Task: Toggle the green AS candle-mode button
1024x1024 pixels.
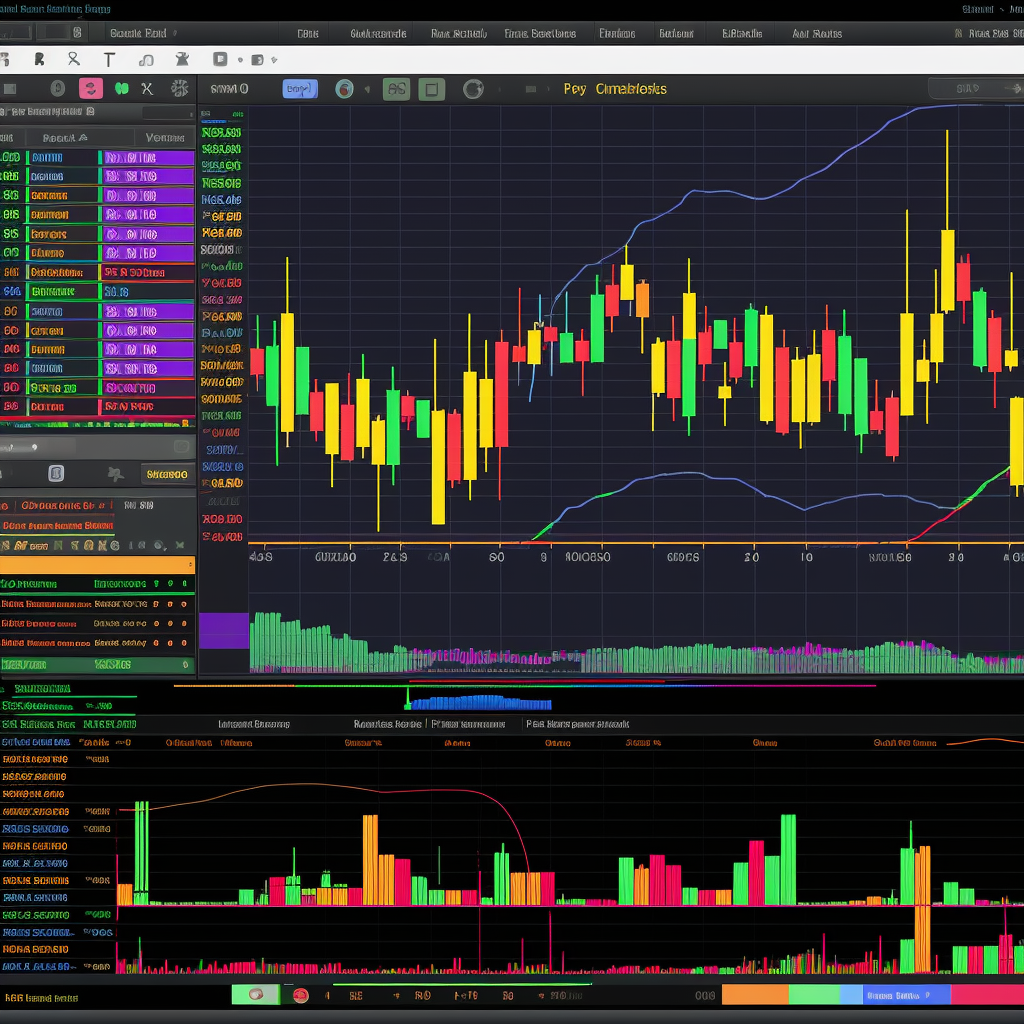Action: 397,88
